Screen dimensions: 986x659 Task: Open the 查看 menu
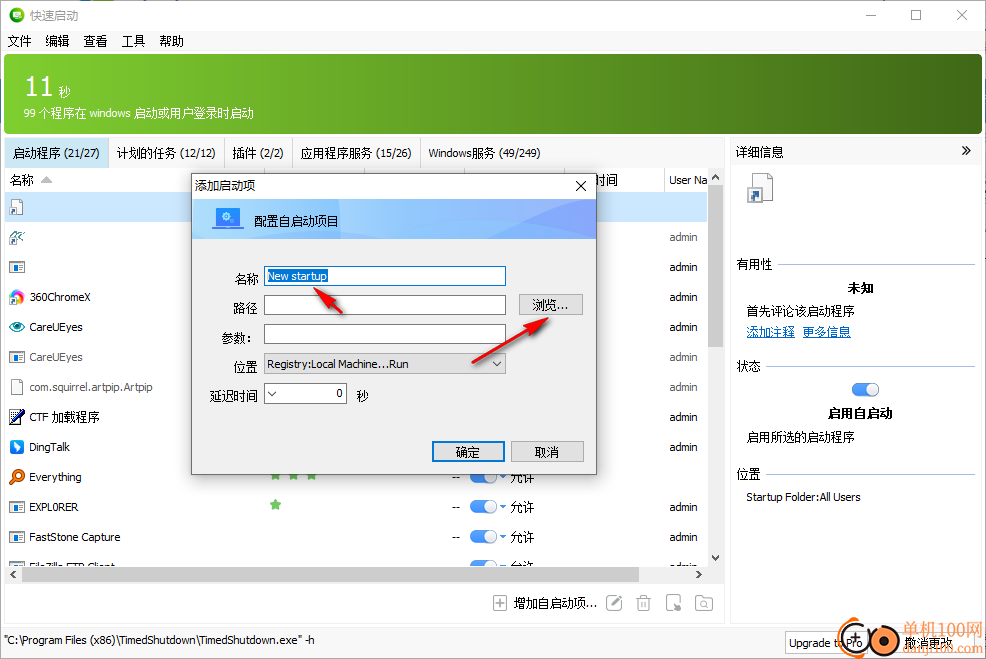click(x=96, y=42)
